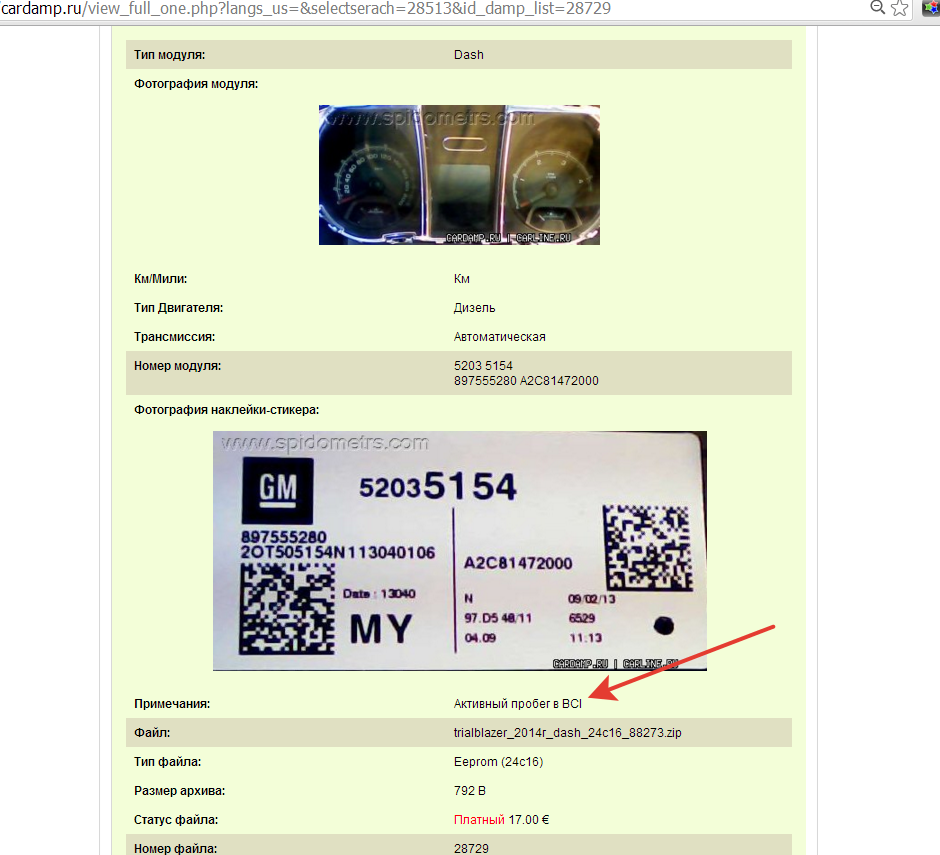Click the red 'Платный' status text
Screen dimensions: 940x855
click(x=480, y=820)
